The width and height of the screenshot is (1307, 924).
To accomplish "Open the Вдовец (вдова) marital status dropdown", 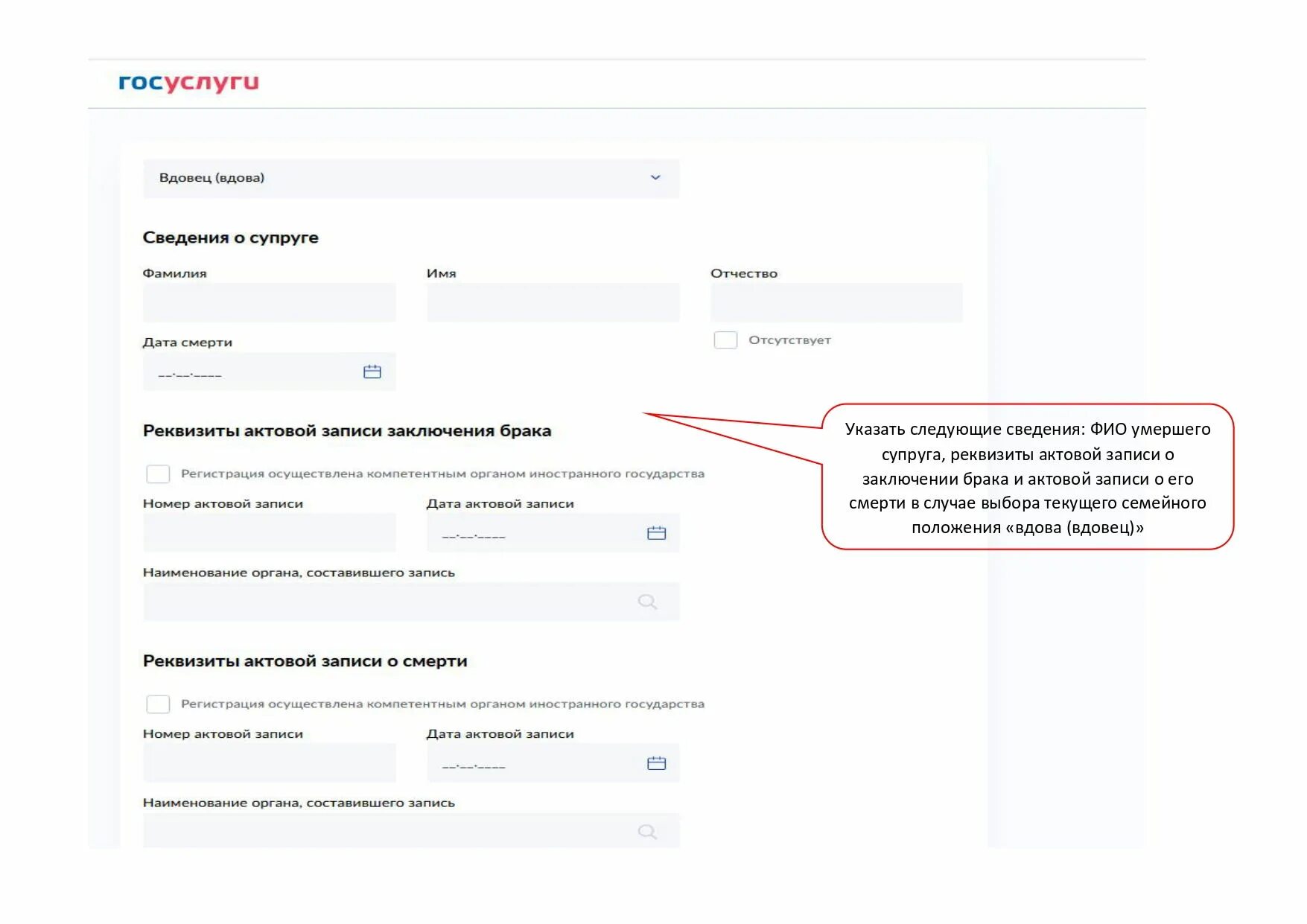I will point(411,178).
